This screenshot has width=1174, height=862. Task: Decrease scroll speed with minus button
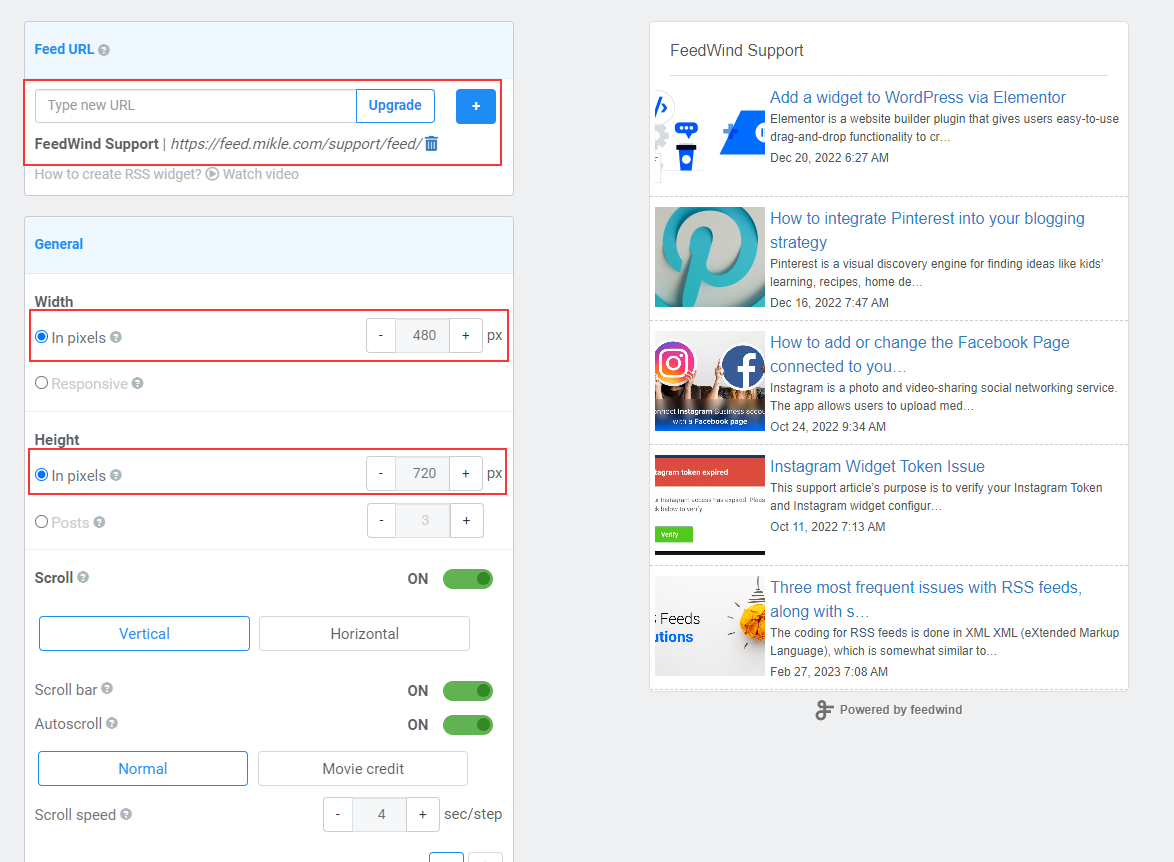click(x=338, y=814)
